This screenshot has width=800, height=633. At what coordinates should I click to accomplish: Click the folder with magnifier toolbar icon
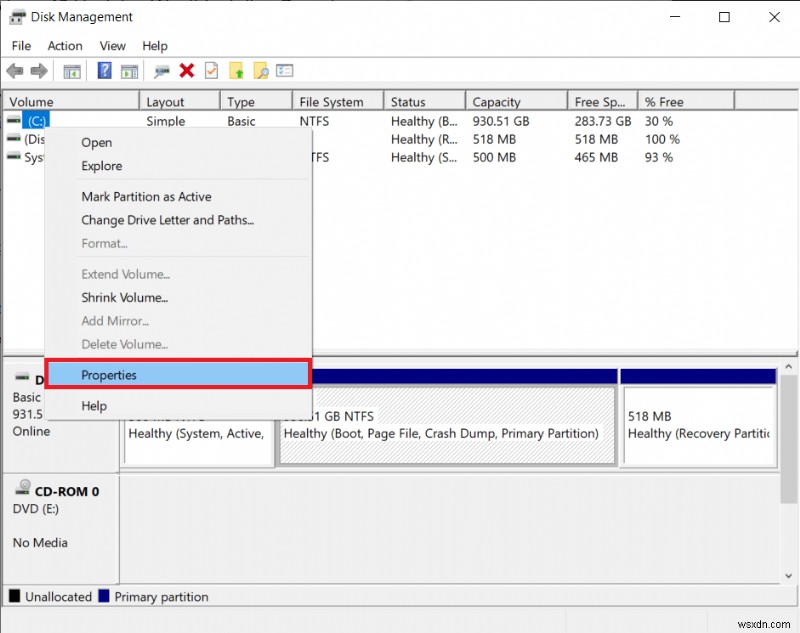pyautogui.click(x=261, y=70)
